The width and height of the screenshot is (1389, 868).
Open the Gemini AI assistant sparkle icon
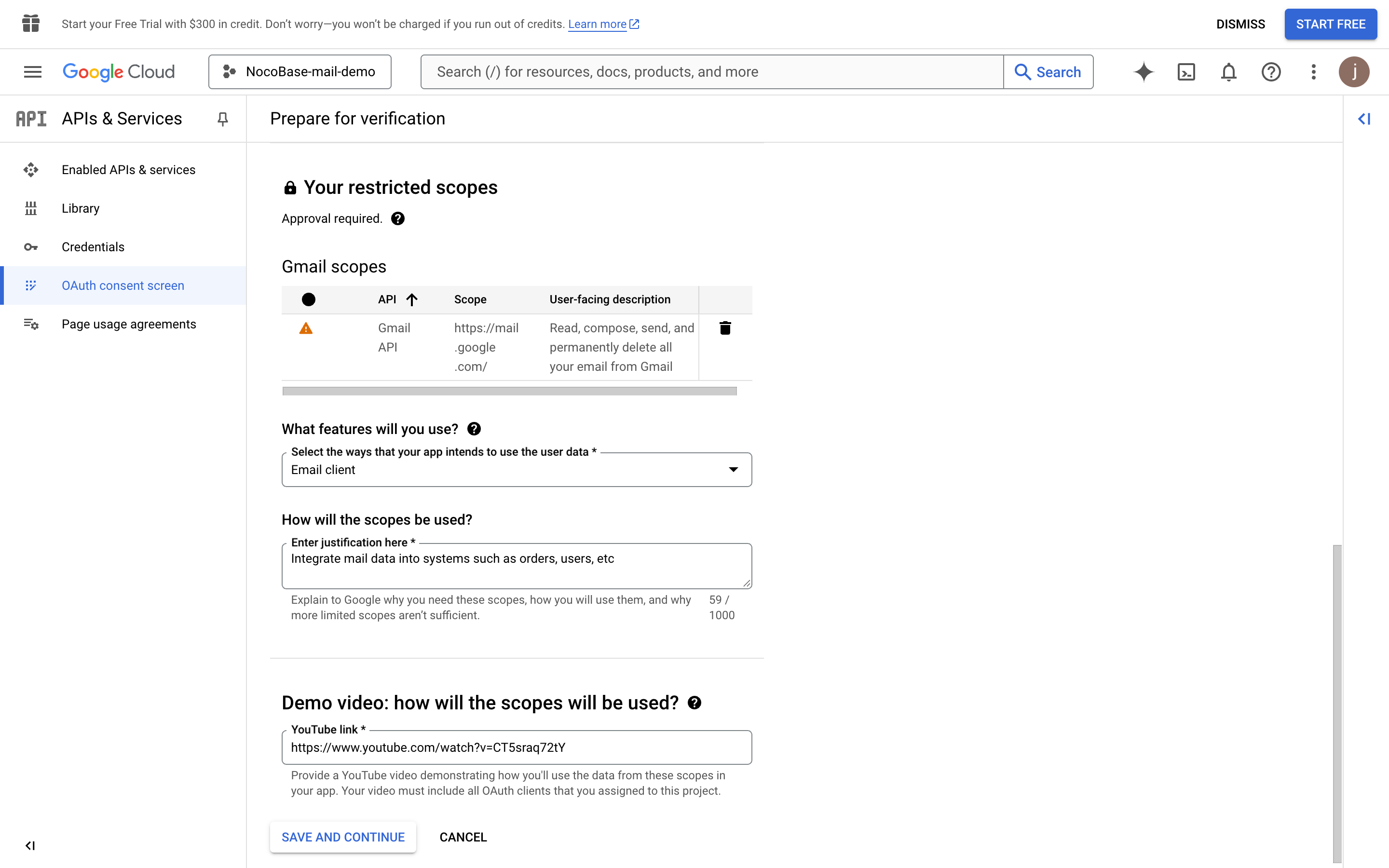pos(1144,72)
